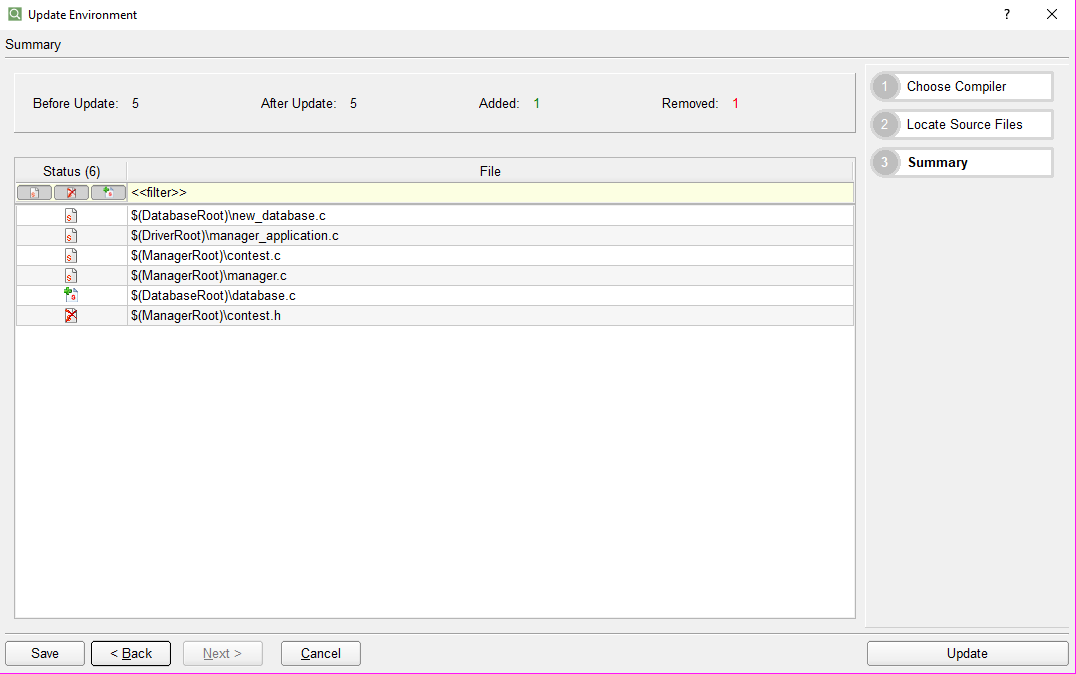Click the added-file icon next to database.c

(x=70, y=295)
